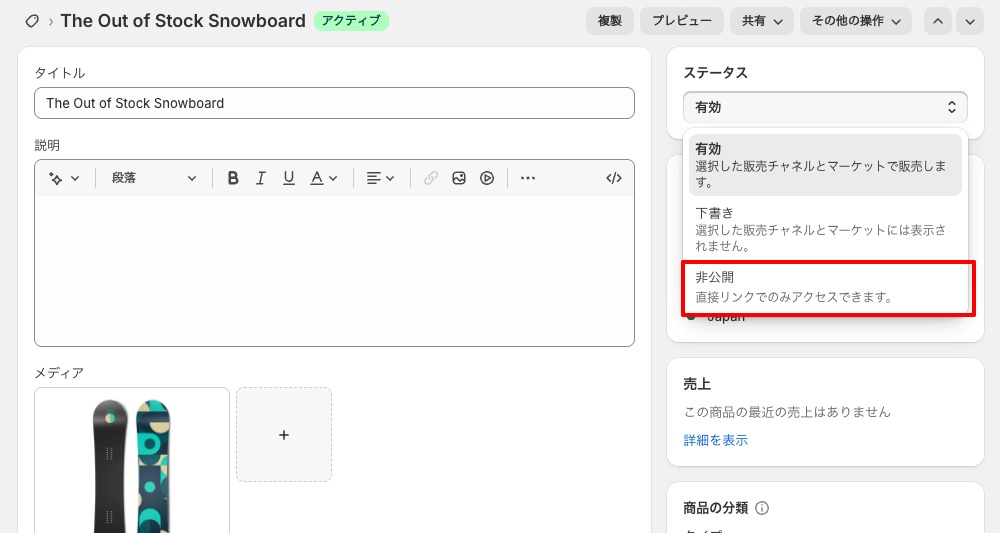Select the 有効 status option
The width and height of the screenshot is (1000, 533).
[x=825, y=164]
